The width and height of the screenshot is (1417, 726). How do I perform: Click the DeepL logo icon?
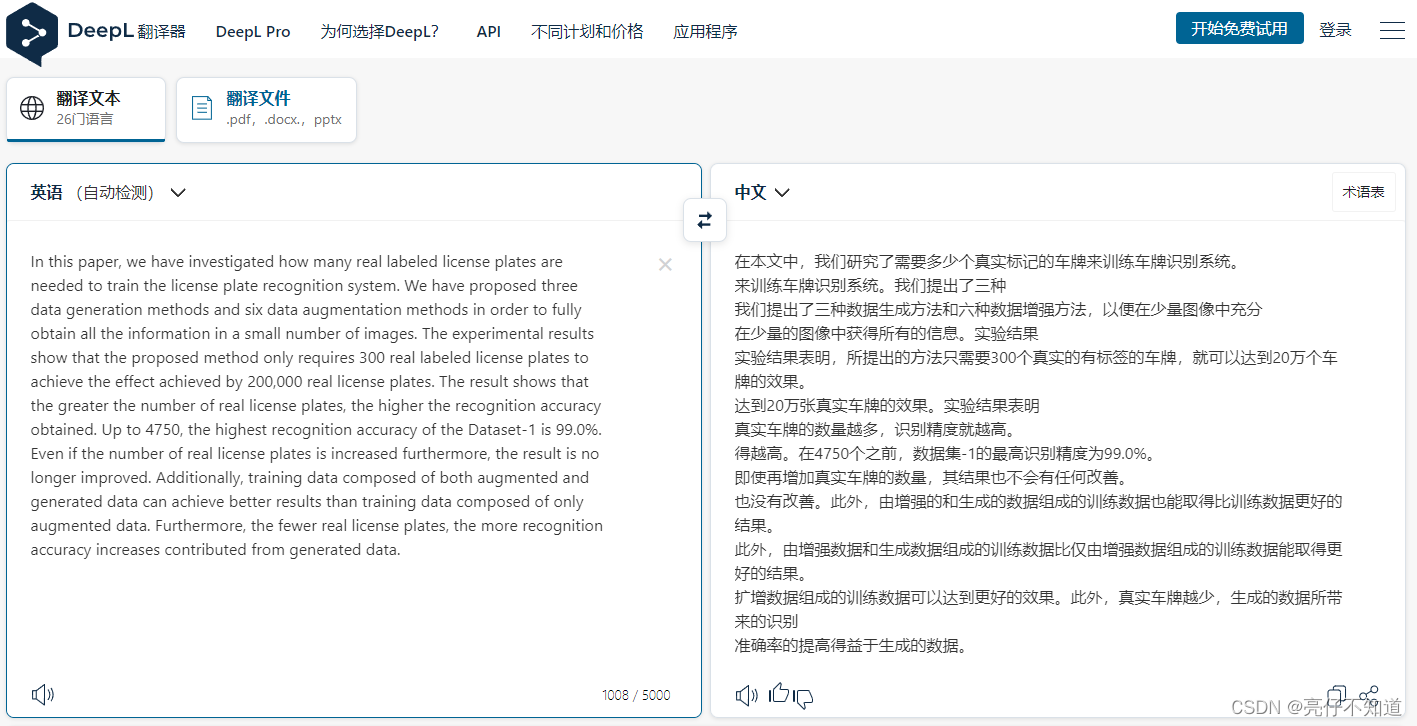click(32, 34)
